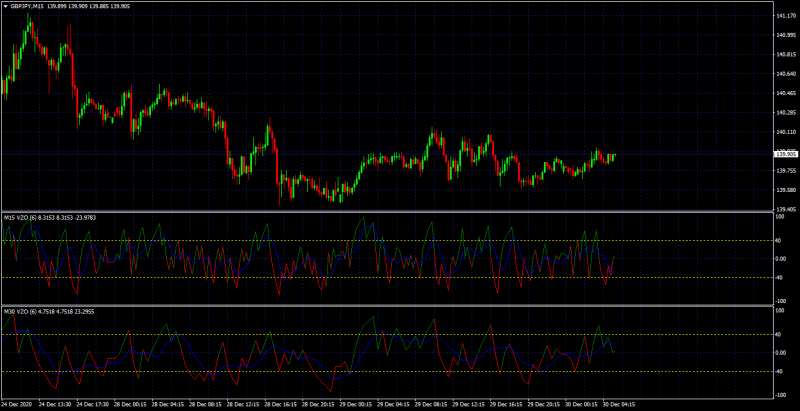
Task: Click the 0.00 scale value in M30 VZO panel
Action: click(x=782, y=353)
